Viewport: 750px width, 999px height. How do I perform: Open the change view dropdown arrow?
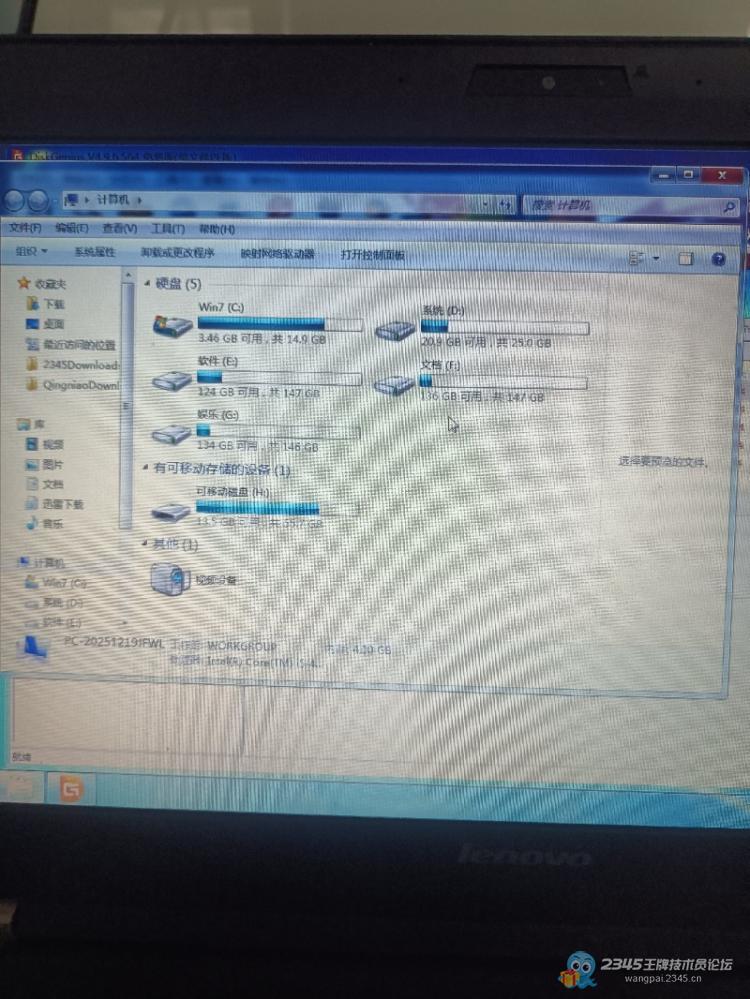[x=656, y=258]
